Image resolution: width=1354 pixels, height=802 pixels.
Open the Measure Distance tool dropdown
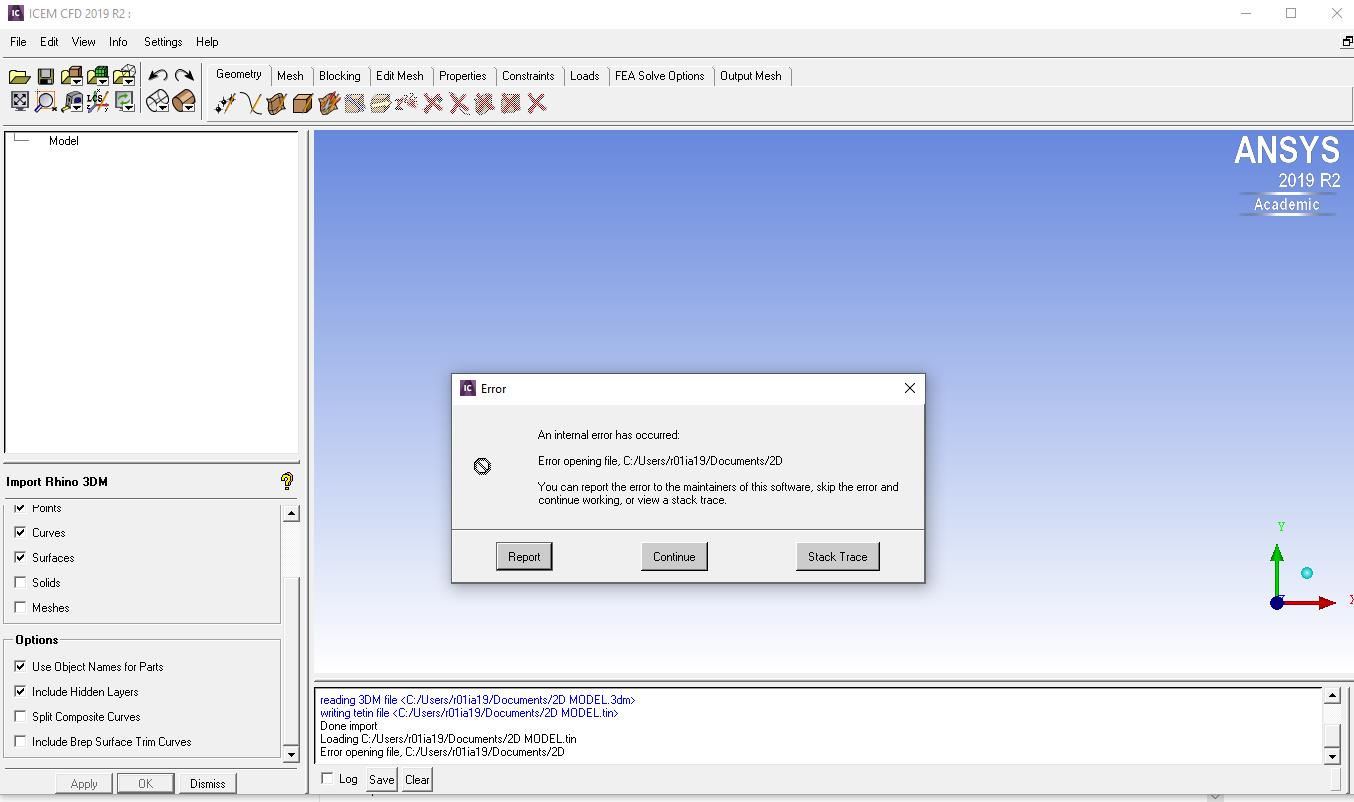[71, 101]
